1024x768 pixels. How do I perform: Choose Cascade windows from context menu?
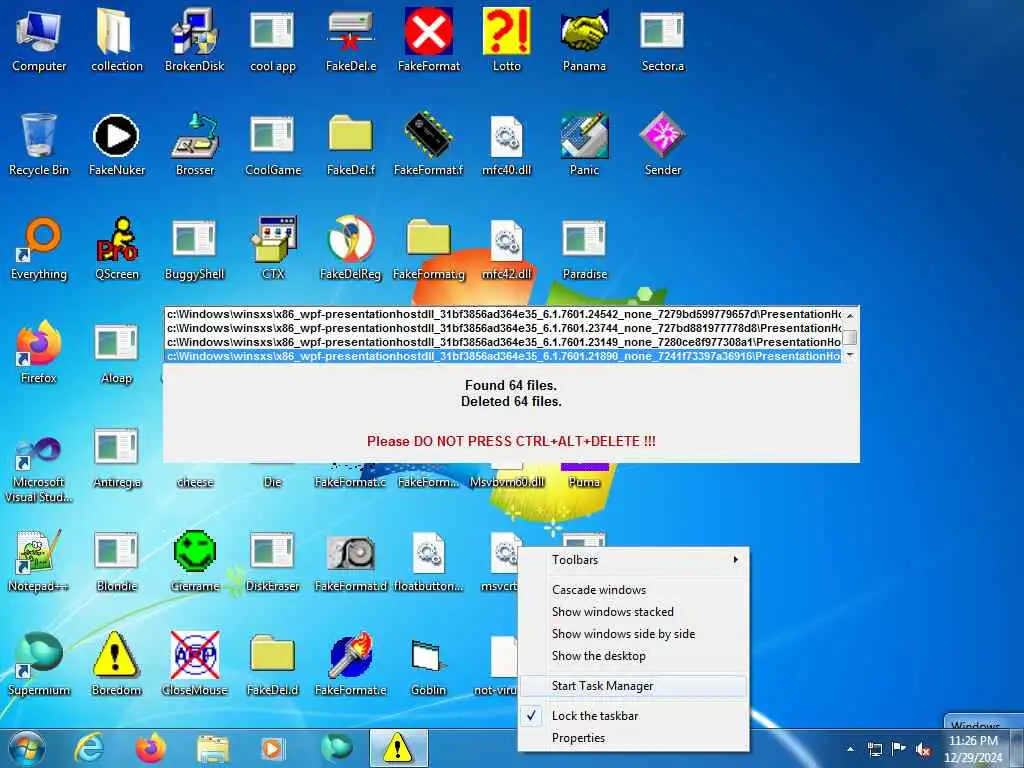point(633,590)
